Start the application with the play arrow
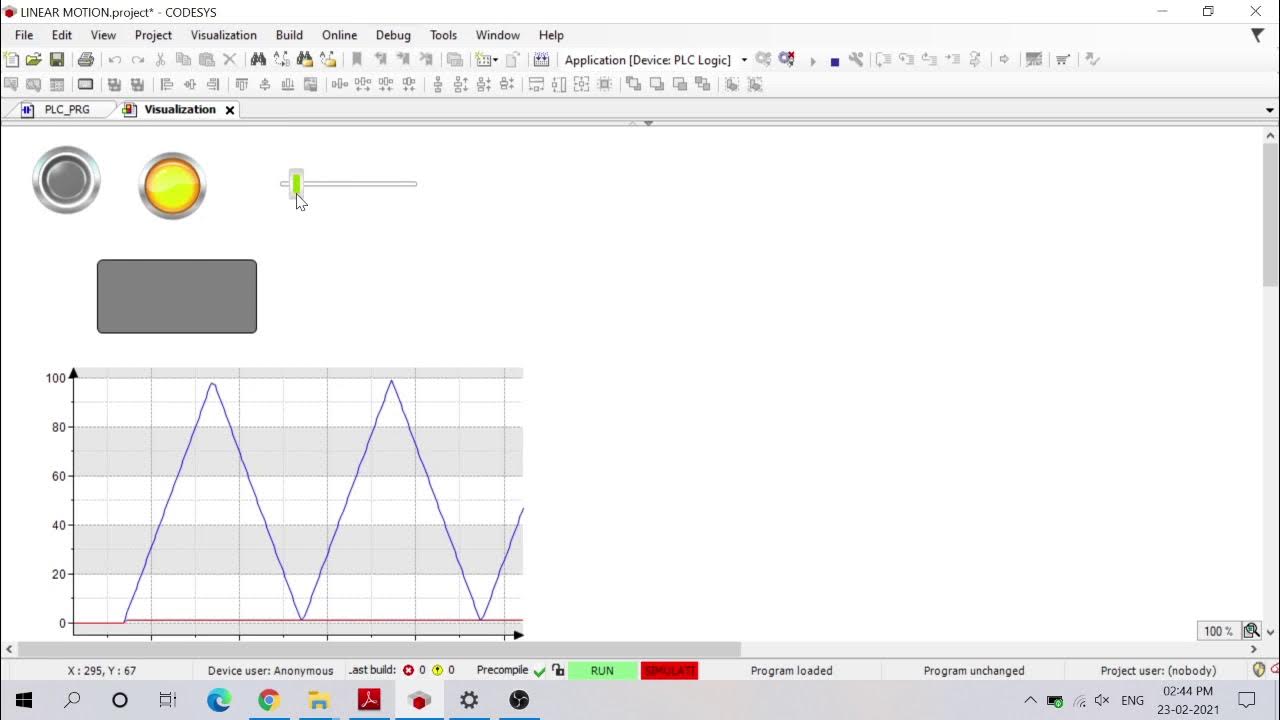The width and height of the screenshot is (1280, 720). [x=812, y=61]
